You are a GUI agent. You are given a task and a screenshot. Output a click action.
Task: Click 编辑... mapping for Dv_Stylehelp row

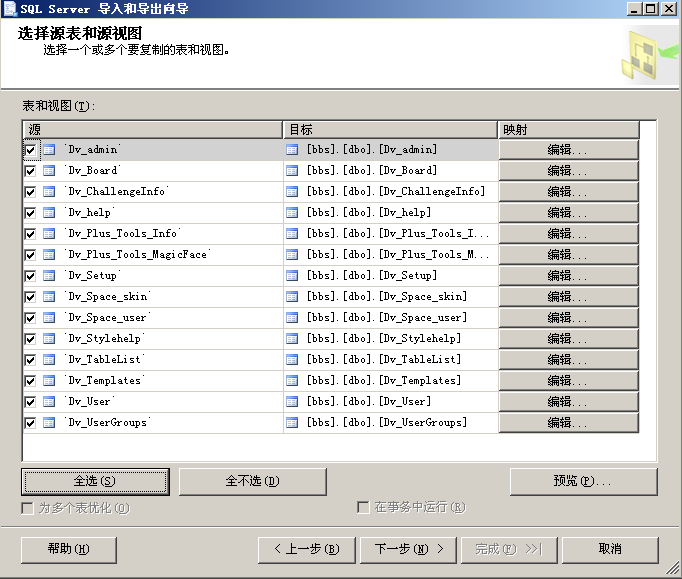pyautogui.click(x=568, y=339)
